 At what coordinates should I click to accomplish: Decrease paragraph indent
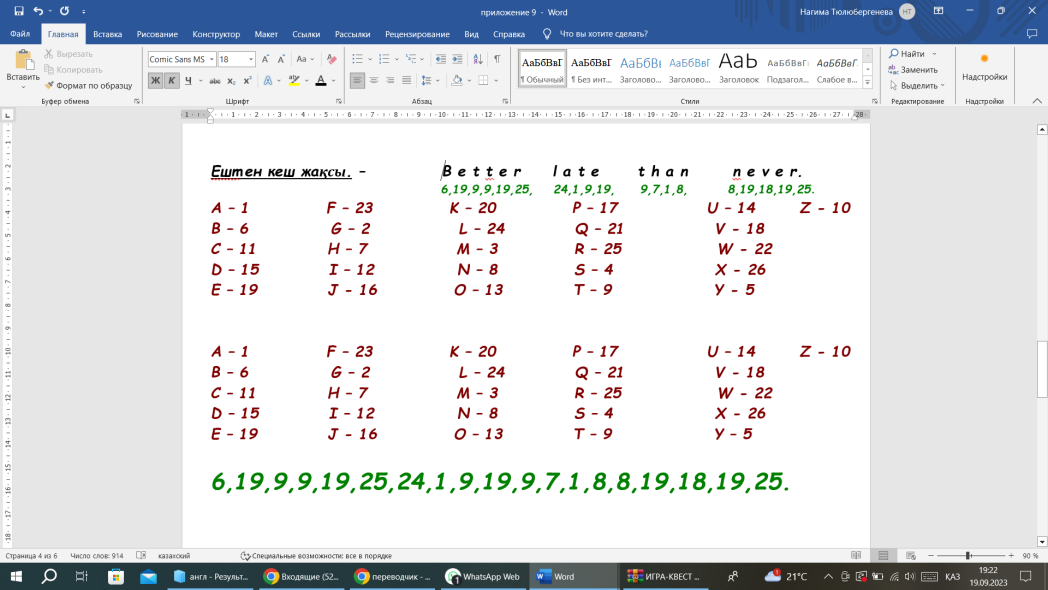(x=440, y=59)
